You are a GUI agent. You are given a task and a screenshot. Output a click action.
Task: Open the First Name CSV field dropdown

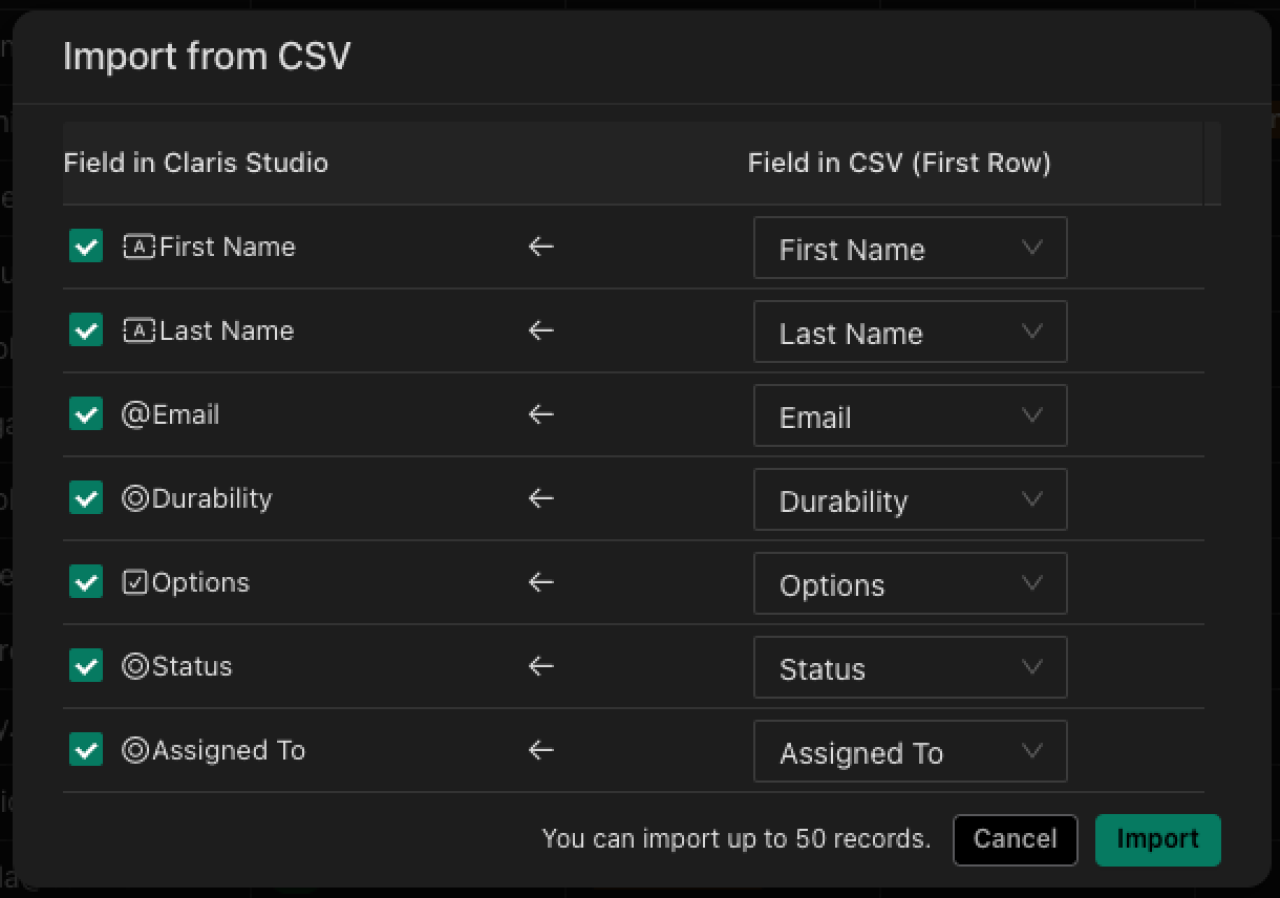910,248
